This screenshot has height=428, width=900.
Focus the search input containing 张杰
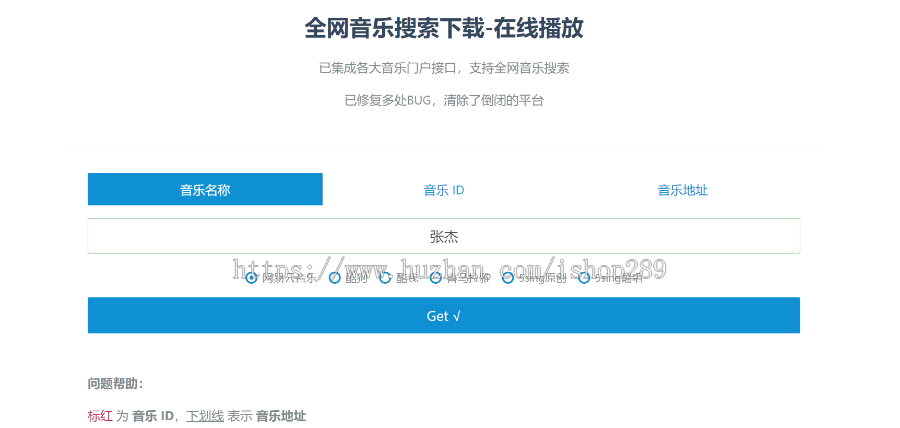[444, 236]
